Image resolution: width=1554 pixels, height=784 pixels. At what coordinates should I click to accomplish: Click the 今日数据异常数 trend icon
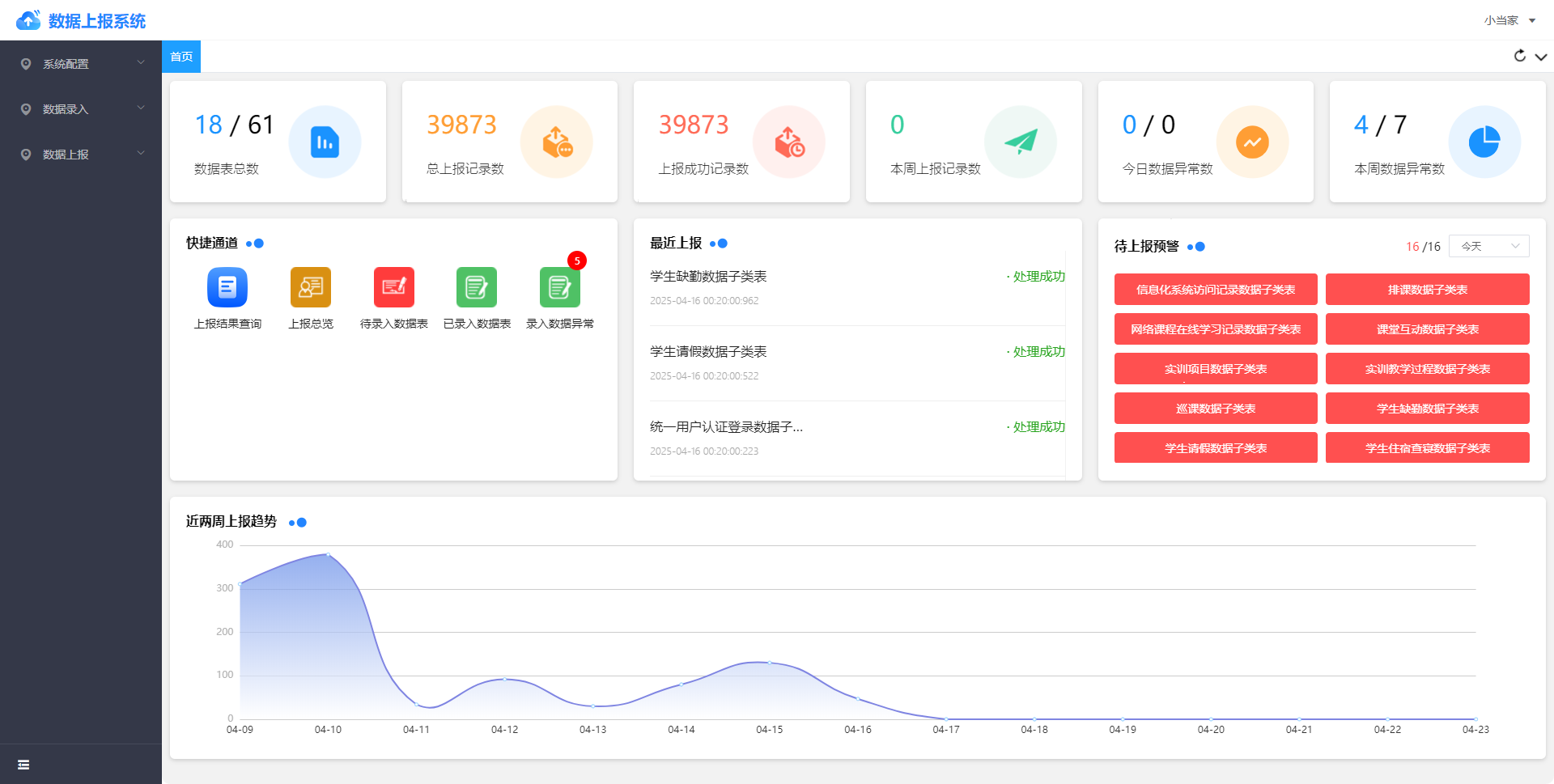point(1252,142)
